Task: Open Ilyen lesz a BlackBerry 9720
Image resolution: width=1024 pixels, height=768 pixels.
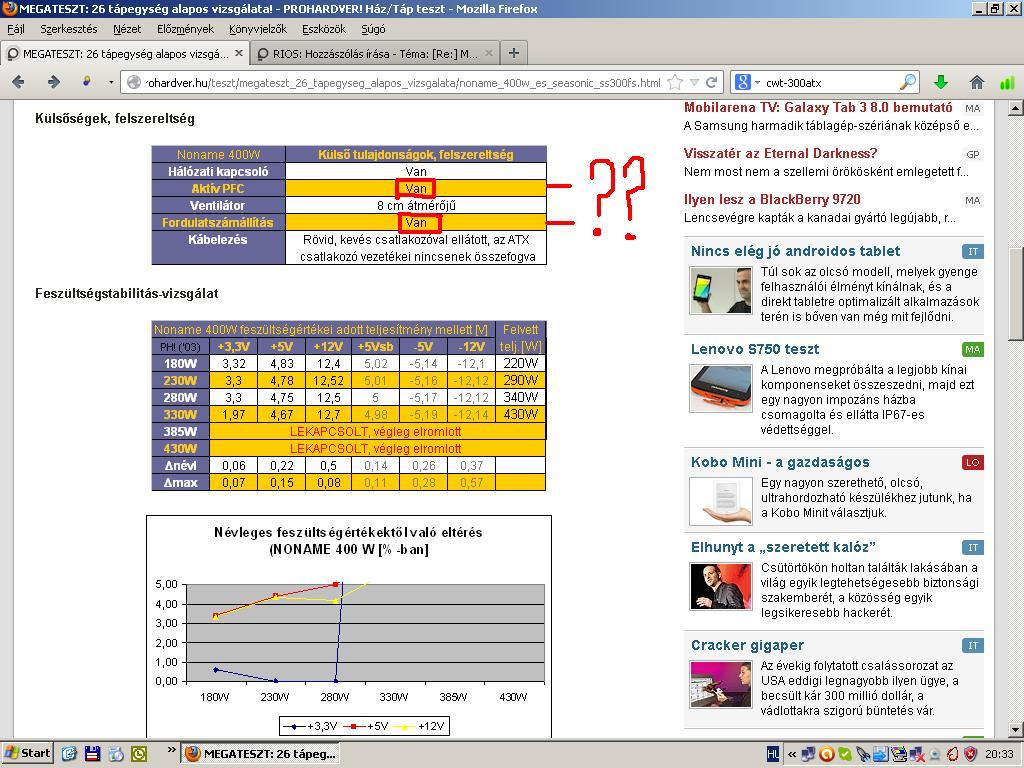Action: tap(772, 199)
